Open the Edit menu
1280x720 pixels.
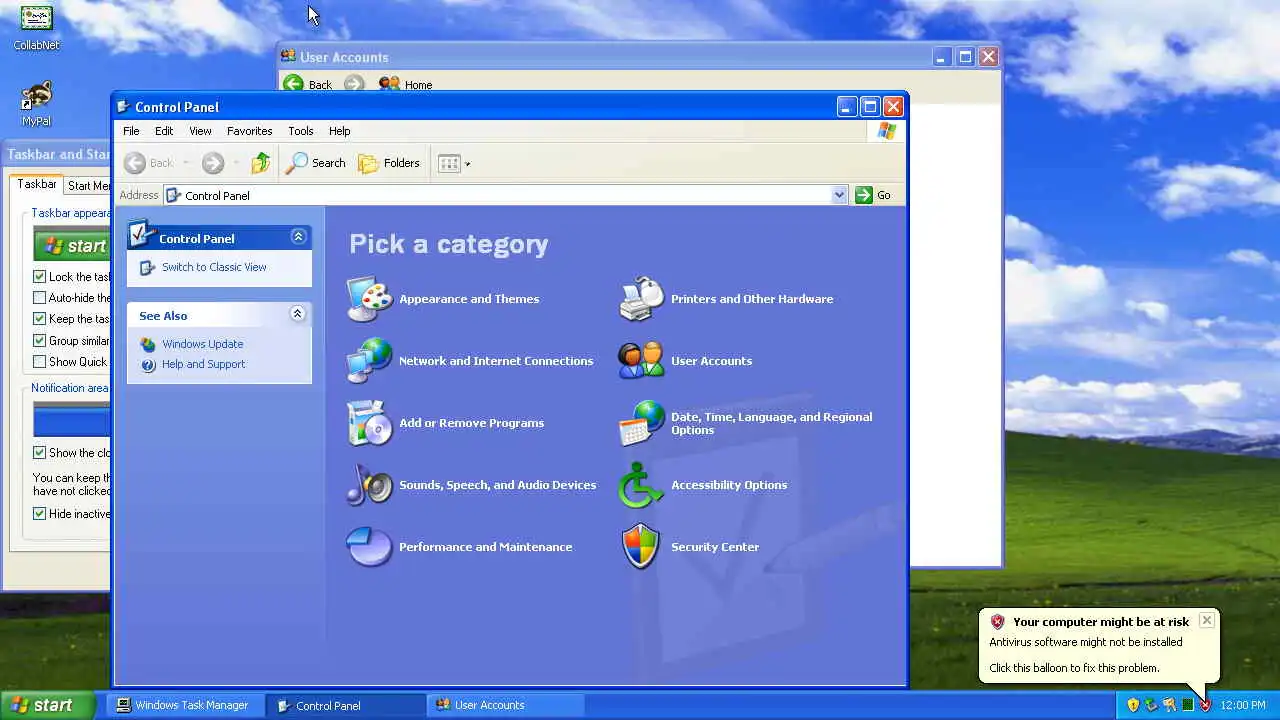click(164, 131)
